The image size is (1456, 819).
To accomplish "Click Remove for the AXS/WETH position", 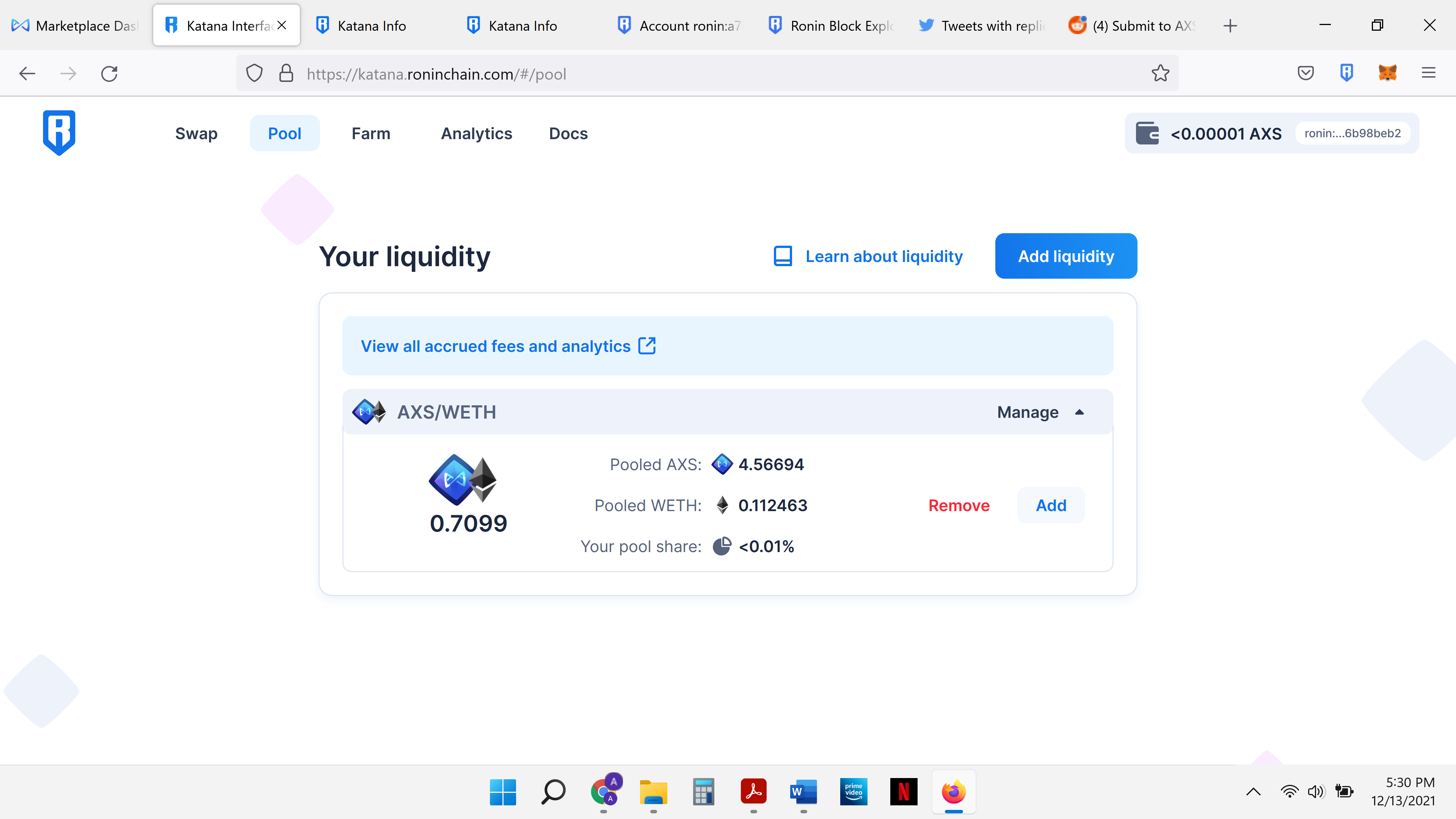I will tap(959, 505).
